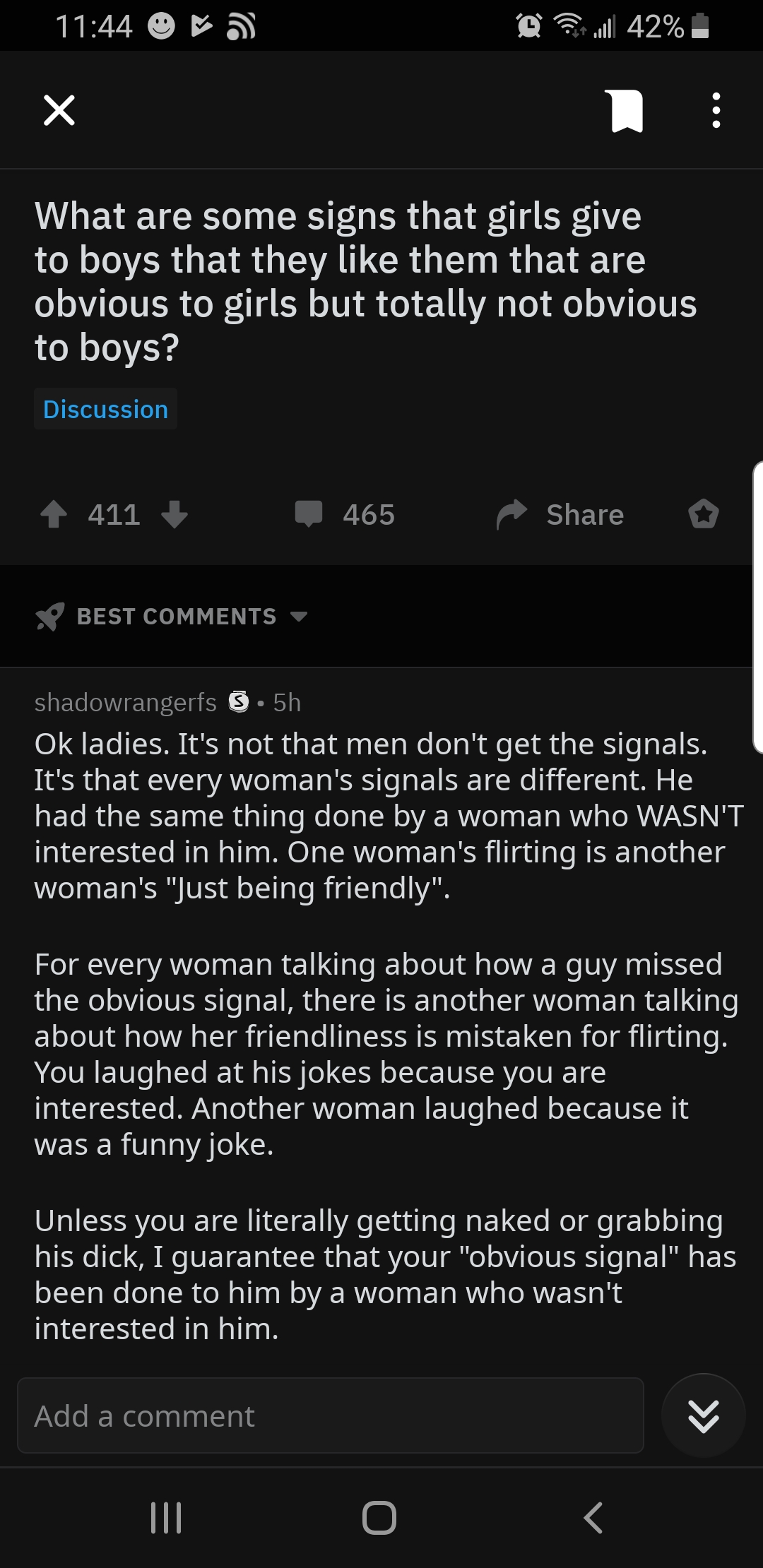Screen dimensions: 763x1568
Task: Open shadowrangerfs user profile
Action: (126, 702)
